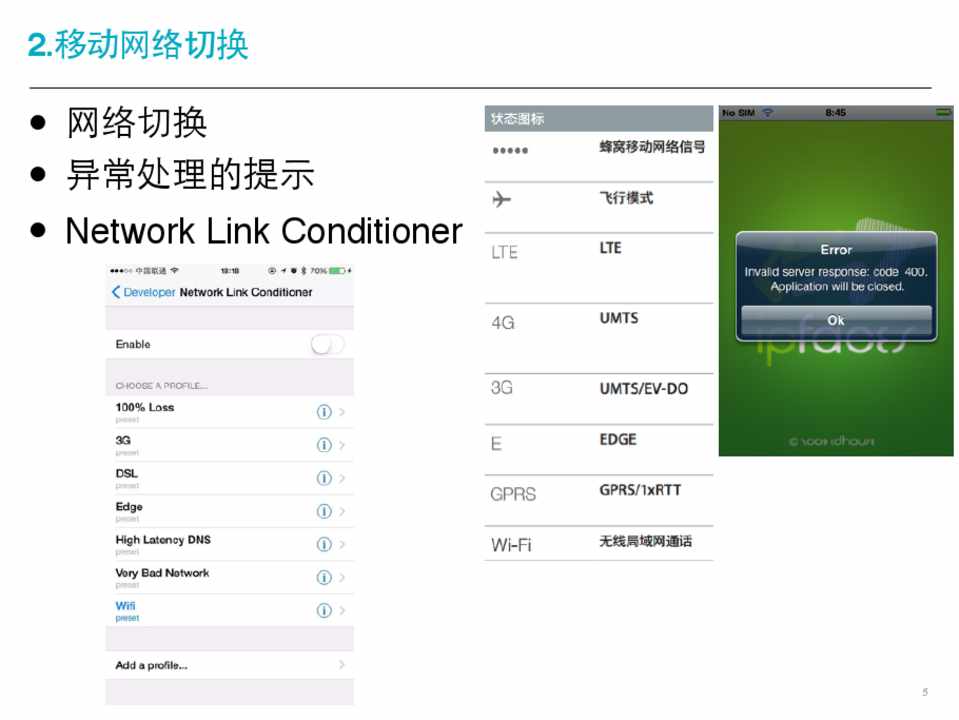Click info icon for High Latency DNS
This screenshot has width=959, height=720.
(323, 544)
